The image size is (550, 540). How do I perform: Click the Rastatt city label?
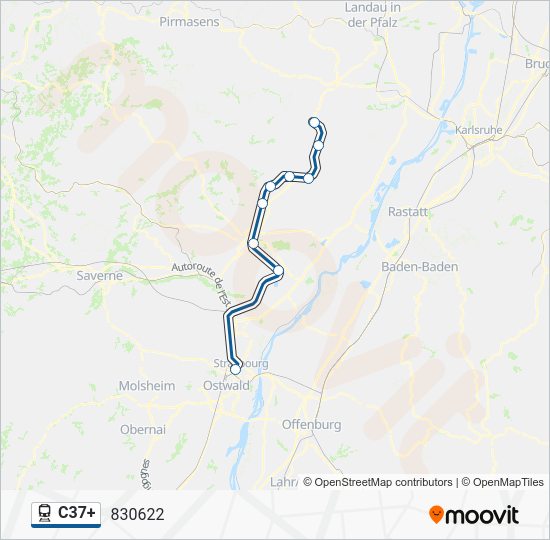[408, 212]
